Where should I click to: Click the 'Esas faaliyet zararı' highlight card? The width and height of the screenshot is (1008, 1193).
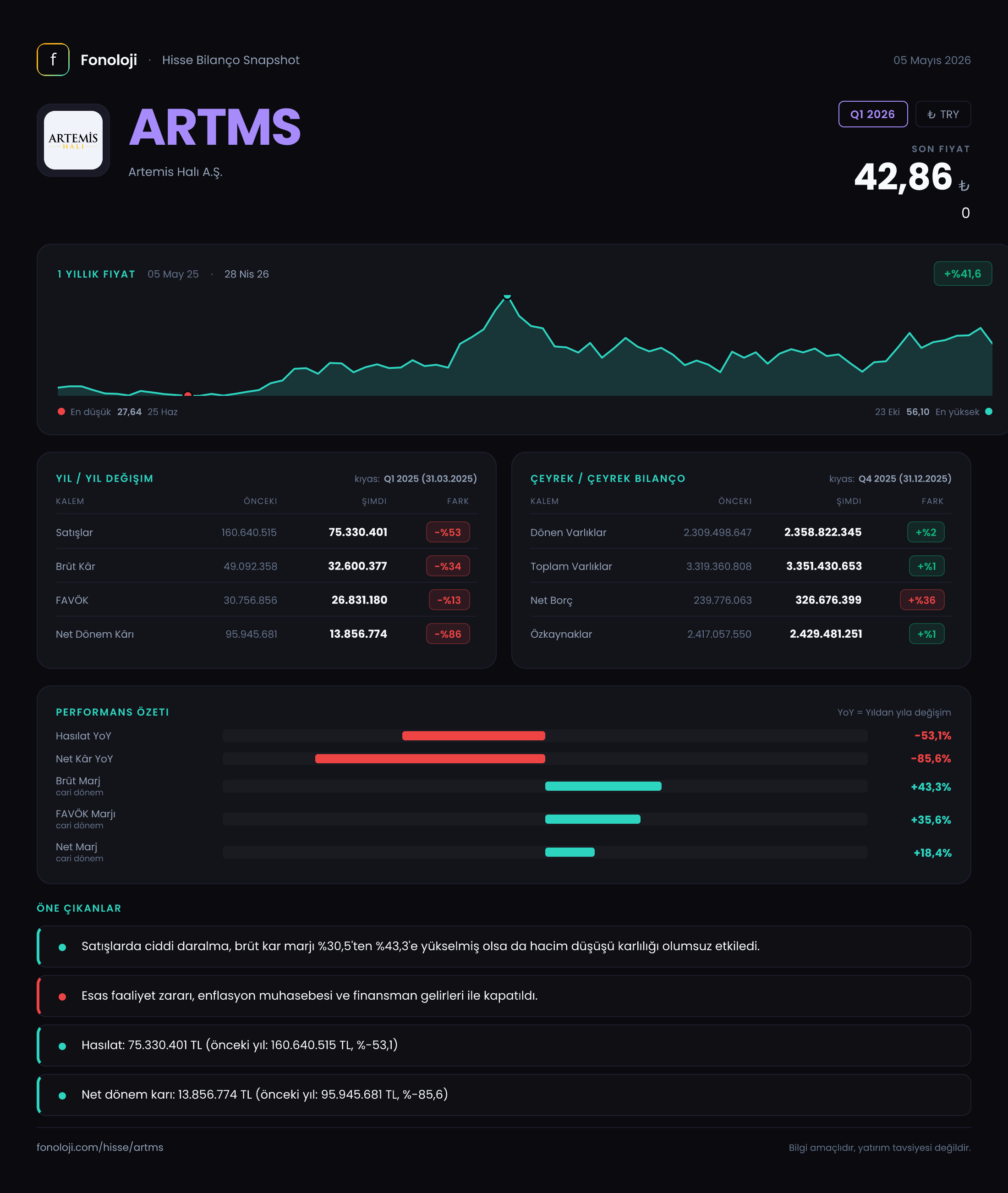(504, 996)
